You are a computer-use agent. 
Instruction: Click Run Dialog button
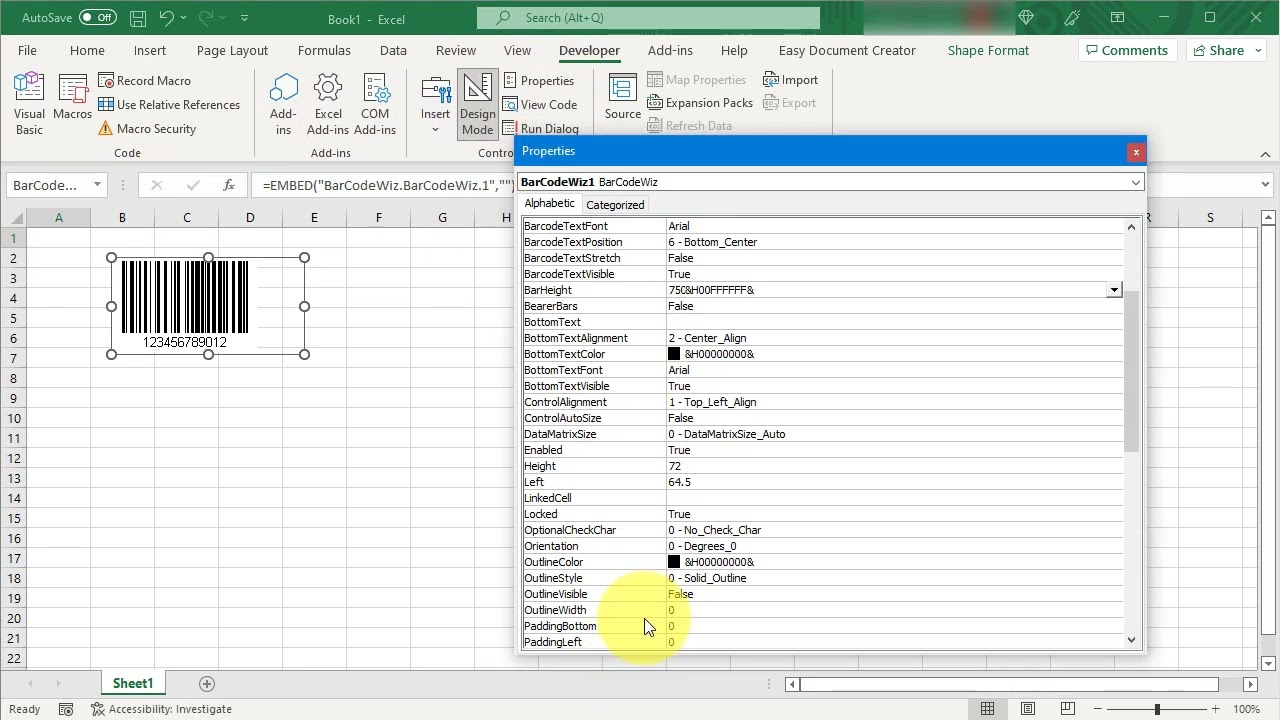click(541, 128)
